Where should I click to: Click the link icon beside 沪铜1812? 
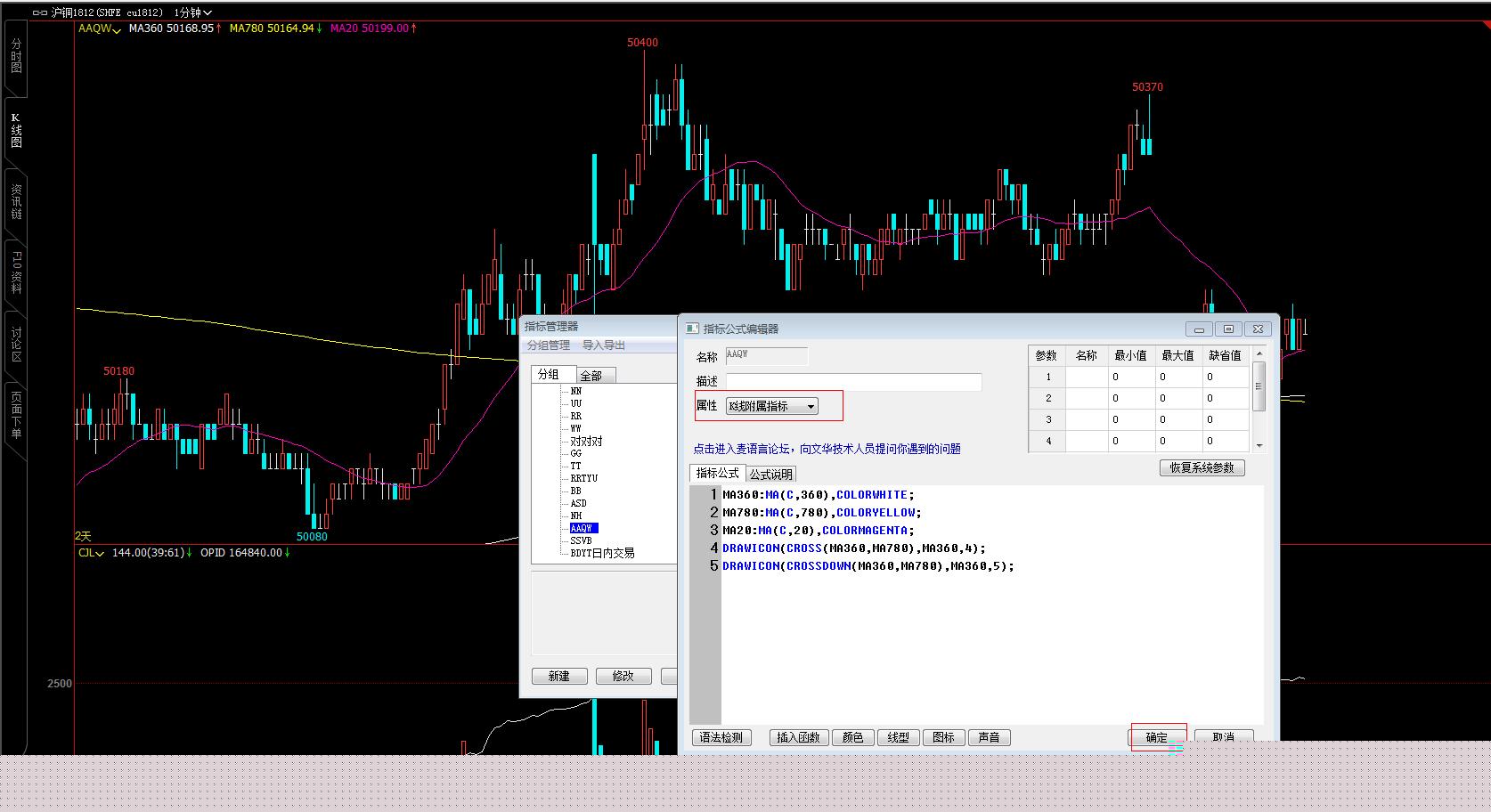coord(40,12)
